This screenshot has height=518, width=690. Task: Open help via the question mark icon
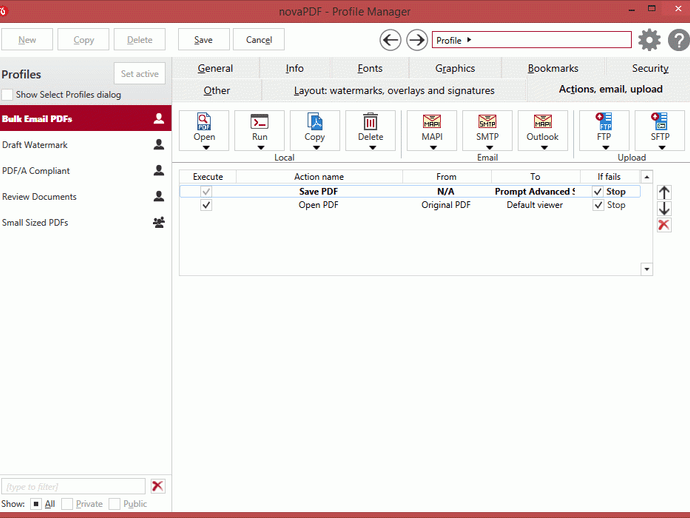click(x=679, y=40)
